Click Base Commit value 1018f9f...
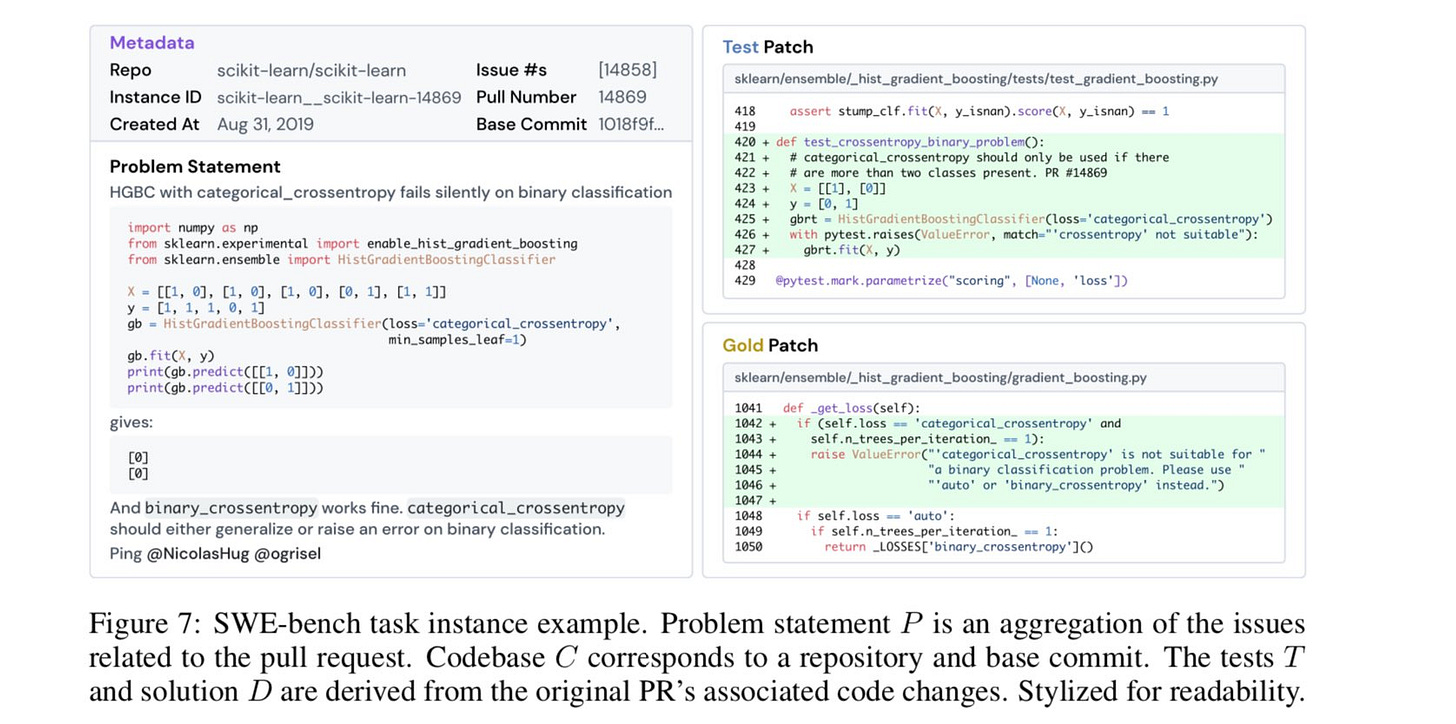Image resolution: width=1456 pixels, height=724 pixels. [x=630, y=124]
